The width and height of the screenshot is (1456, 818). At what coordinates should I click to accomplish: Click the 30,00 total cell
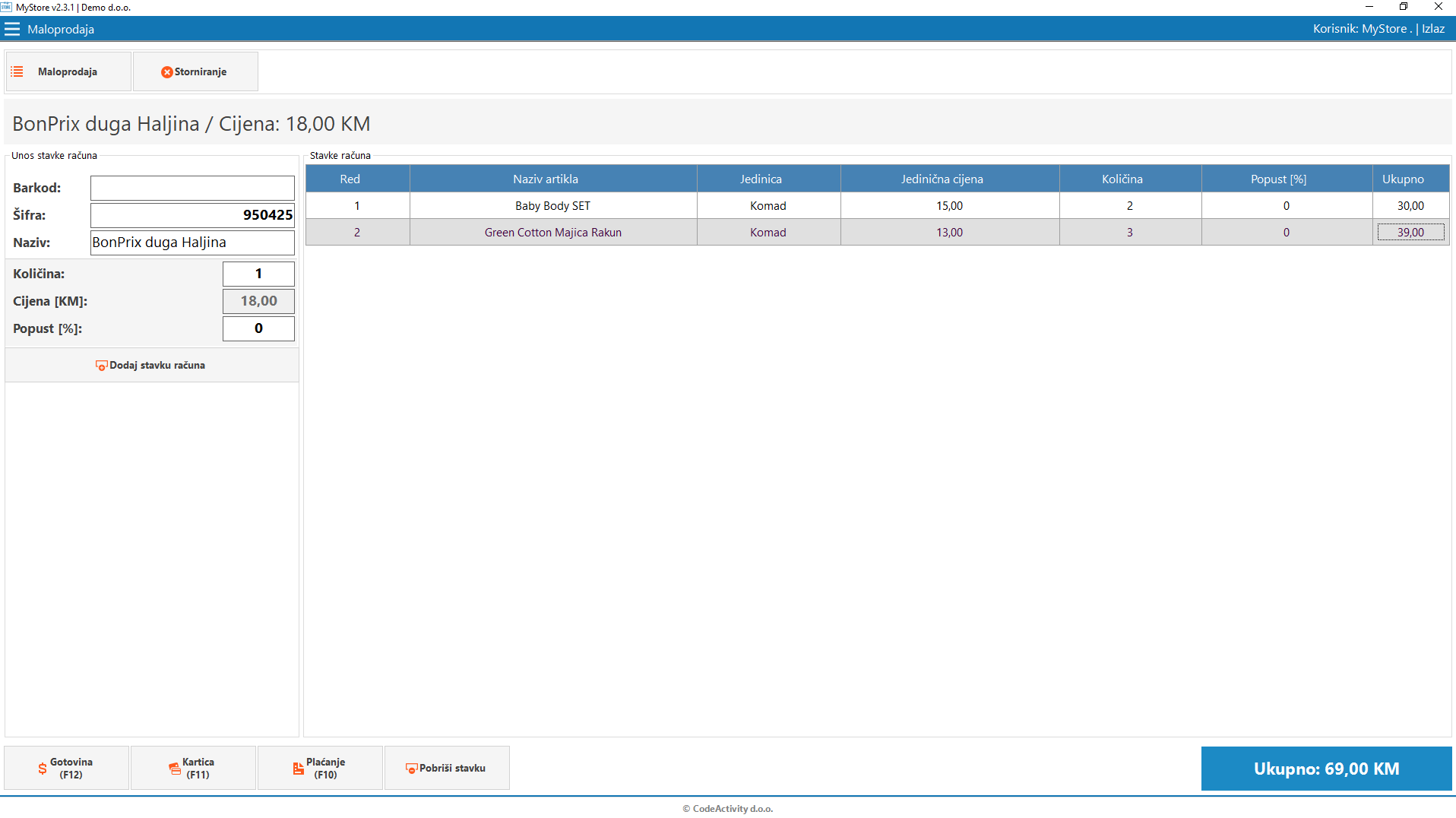[x=1410, y=206]
